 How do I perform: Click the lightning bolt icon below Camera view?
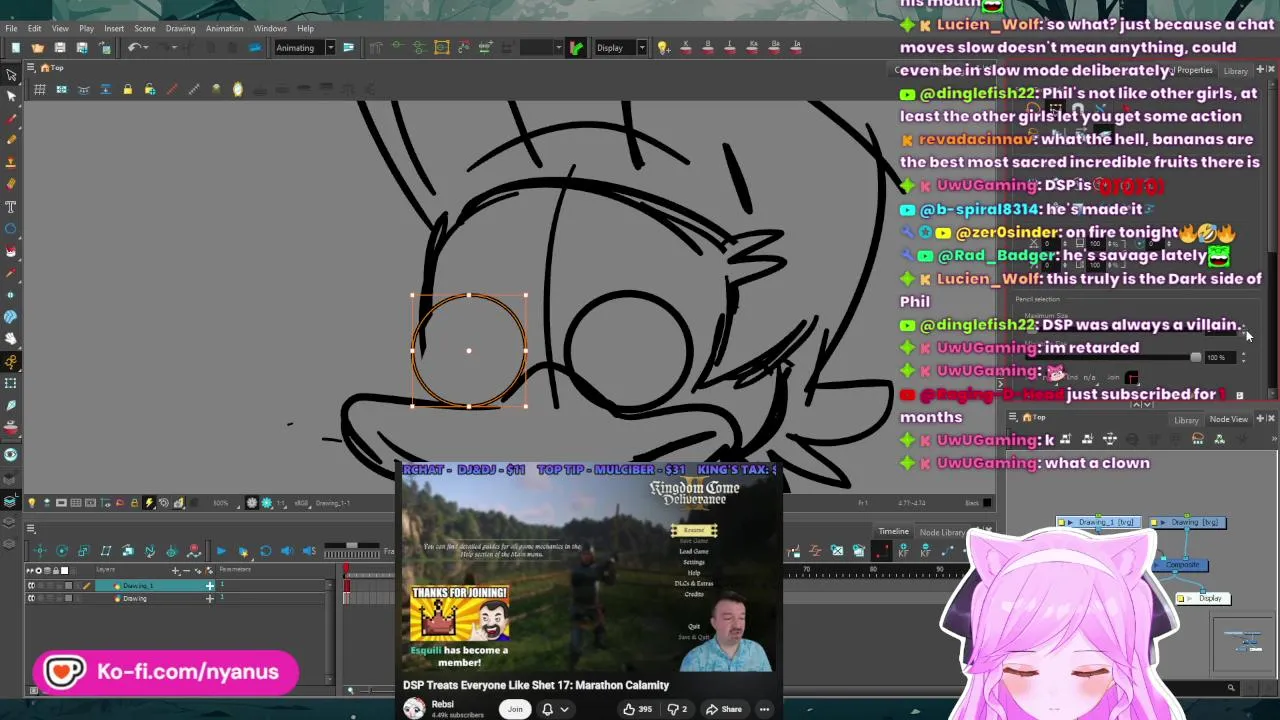(x=149, y=503)
